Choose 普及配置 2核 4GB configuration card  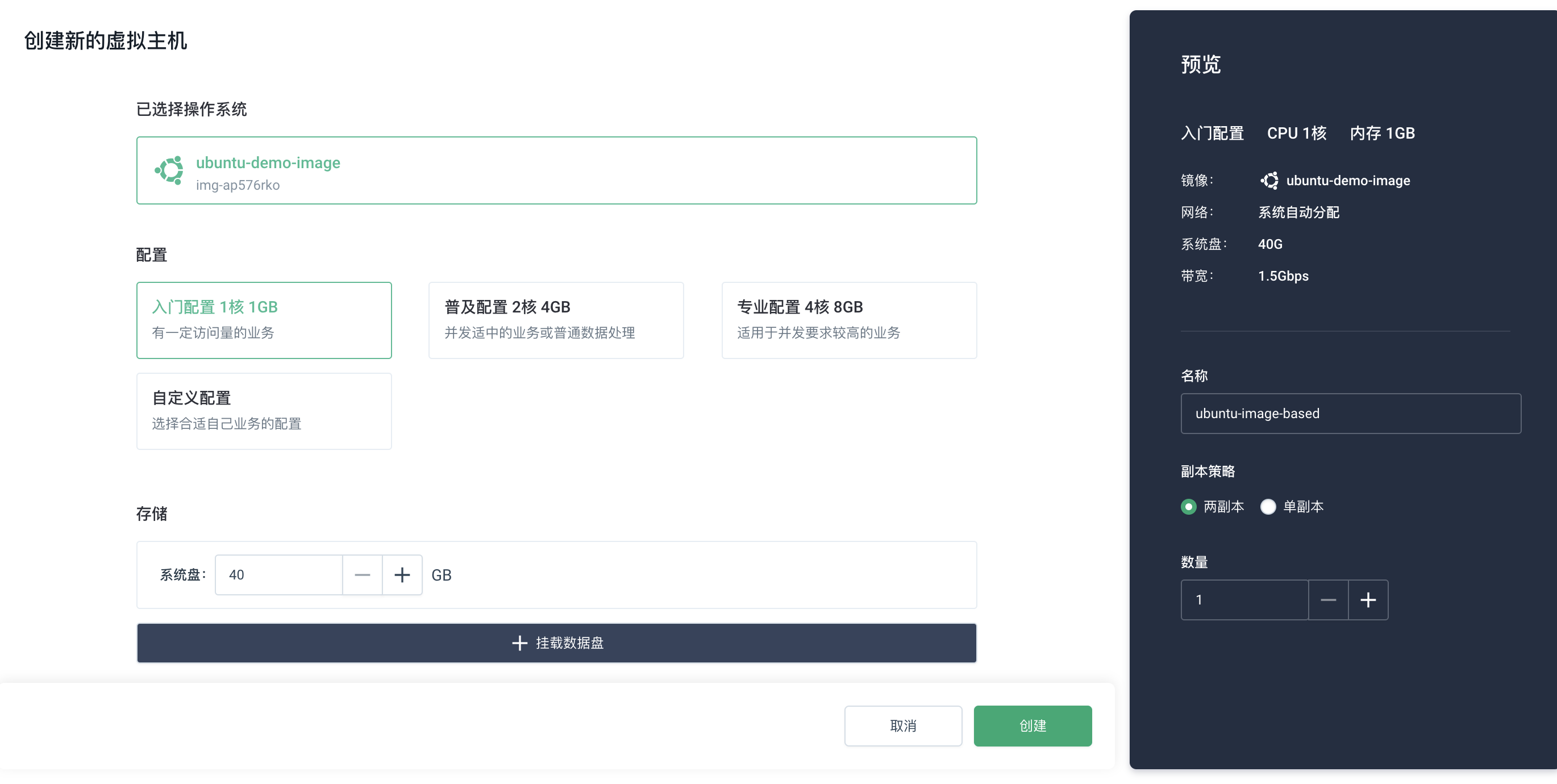[x=556, y=320]
